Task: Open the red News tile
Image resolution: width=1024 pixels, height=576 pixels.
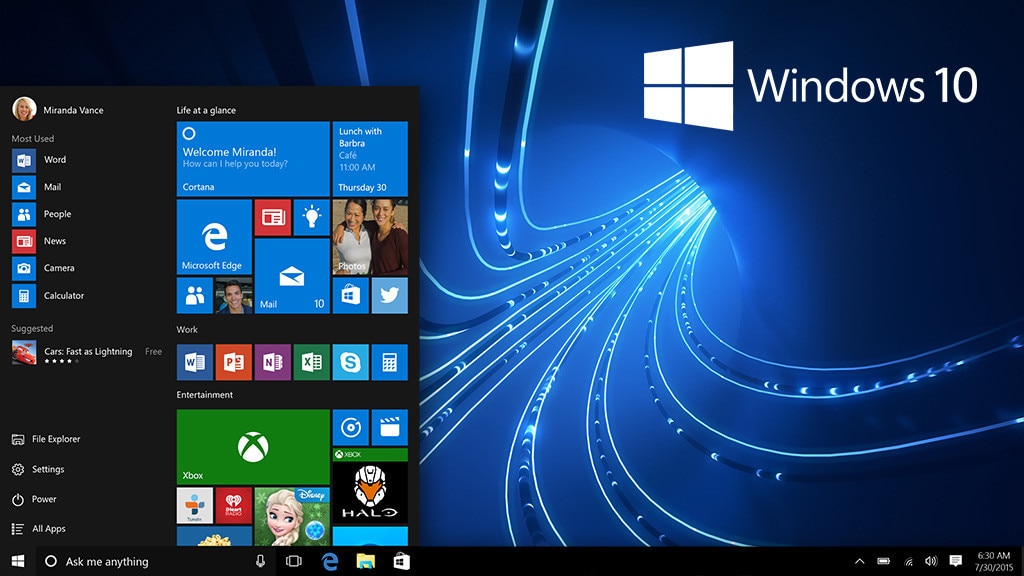Action: 273,217
